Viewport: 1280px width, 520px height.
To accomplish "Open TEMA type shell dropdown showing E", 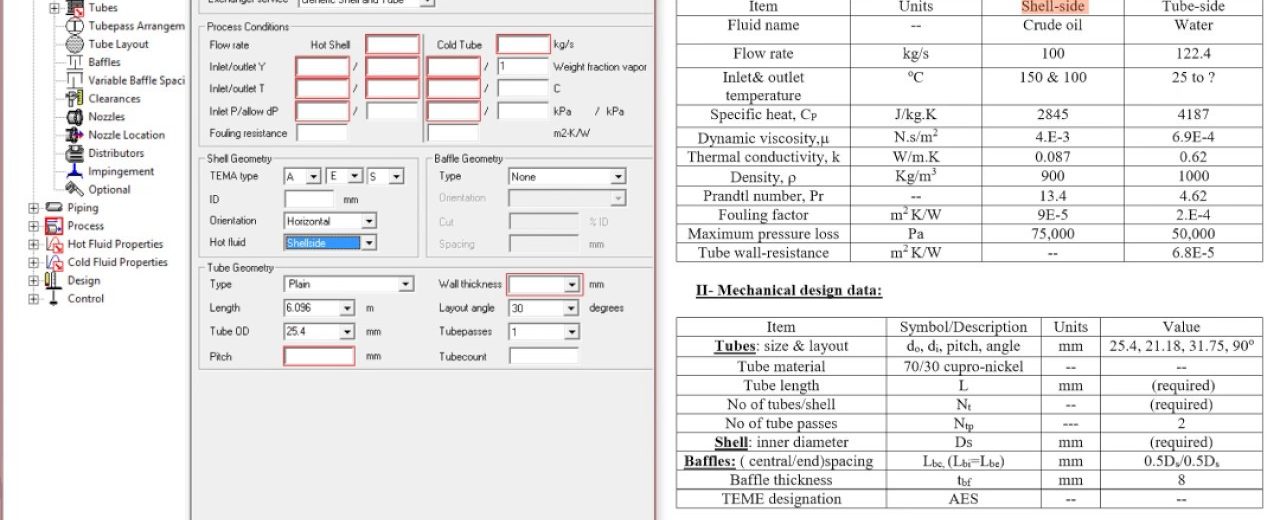I will click(356, 177).
